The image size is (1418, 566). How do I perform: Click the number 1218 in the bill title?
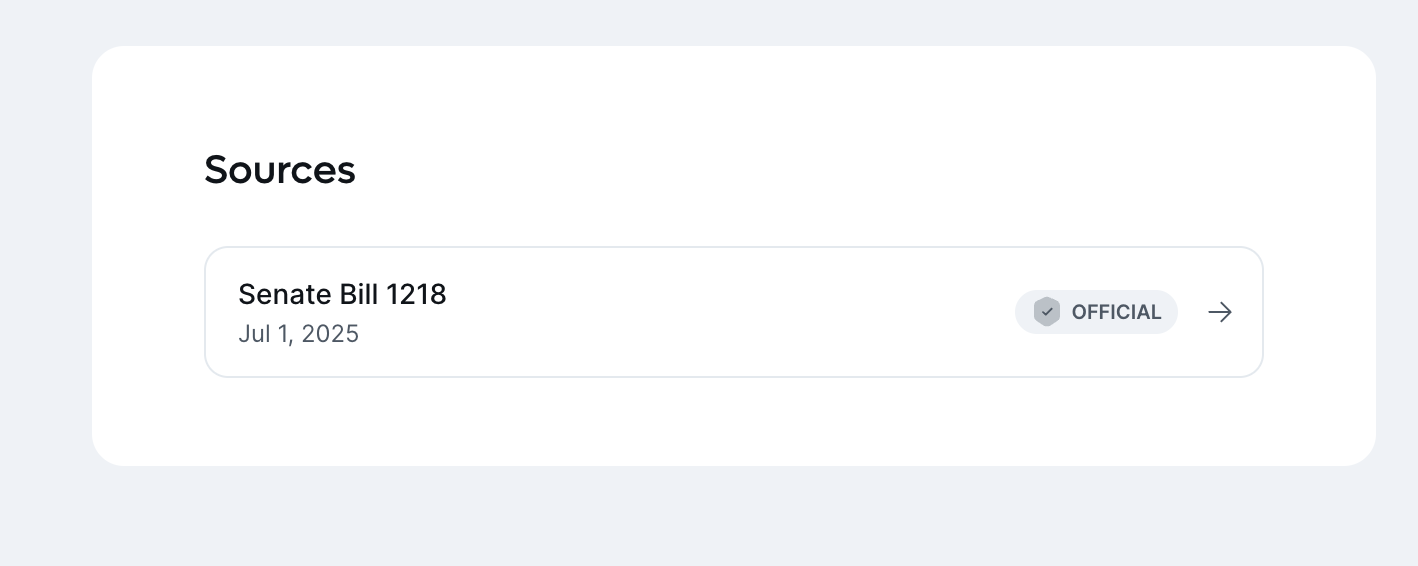tap(417, 294)
